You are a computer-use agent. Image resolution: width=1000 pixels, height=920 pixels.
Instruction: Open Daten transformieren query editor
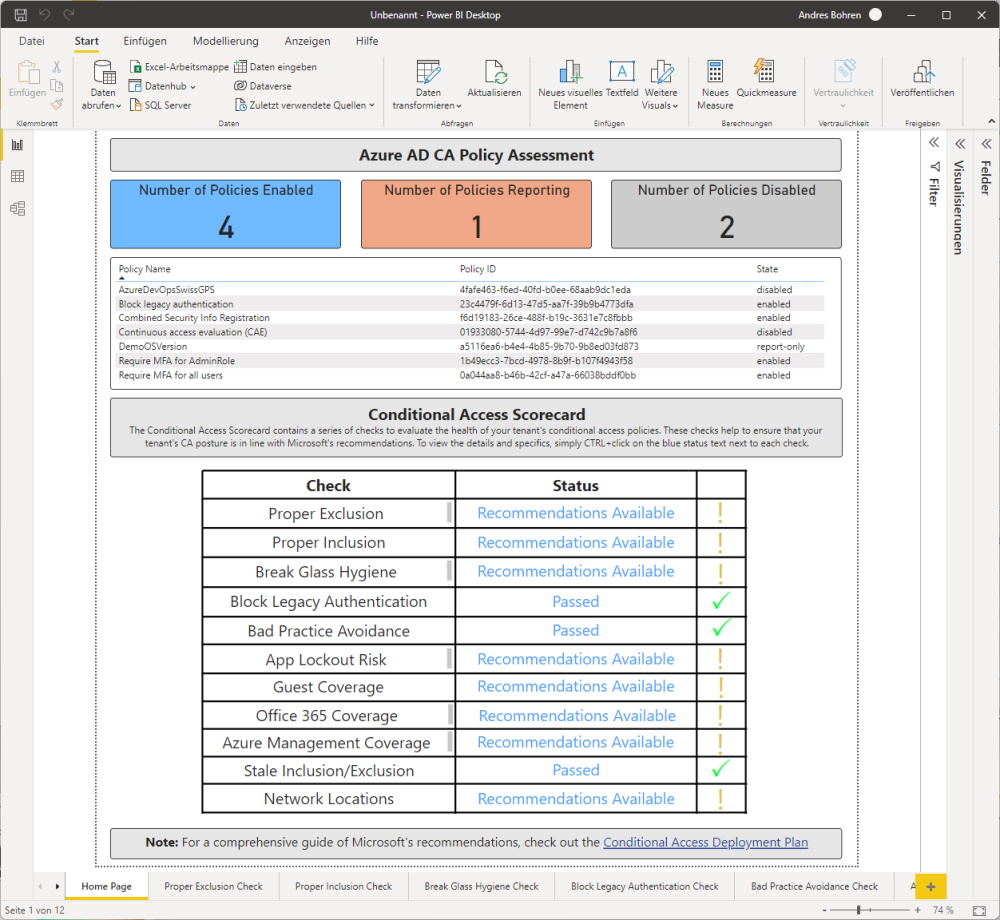pos(427,85)
